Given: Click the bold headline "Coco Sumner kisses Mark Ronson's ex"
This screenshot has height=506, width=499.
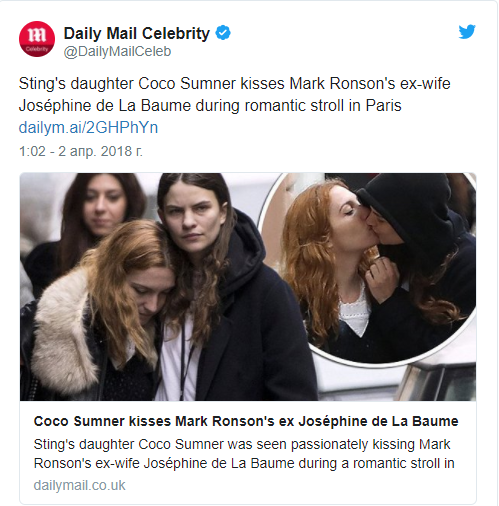Looking at the screenshot, I should [246, 421].
